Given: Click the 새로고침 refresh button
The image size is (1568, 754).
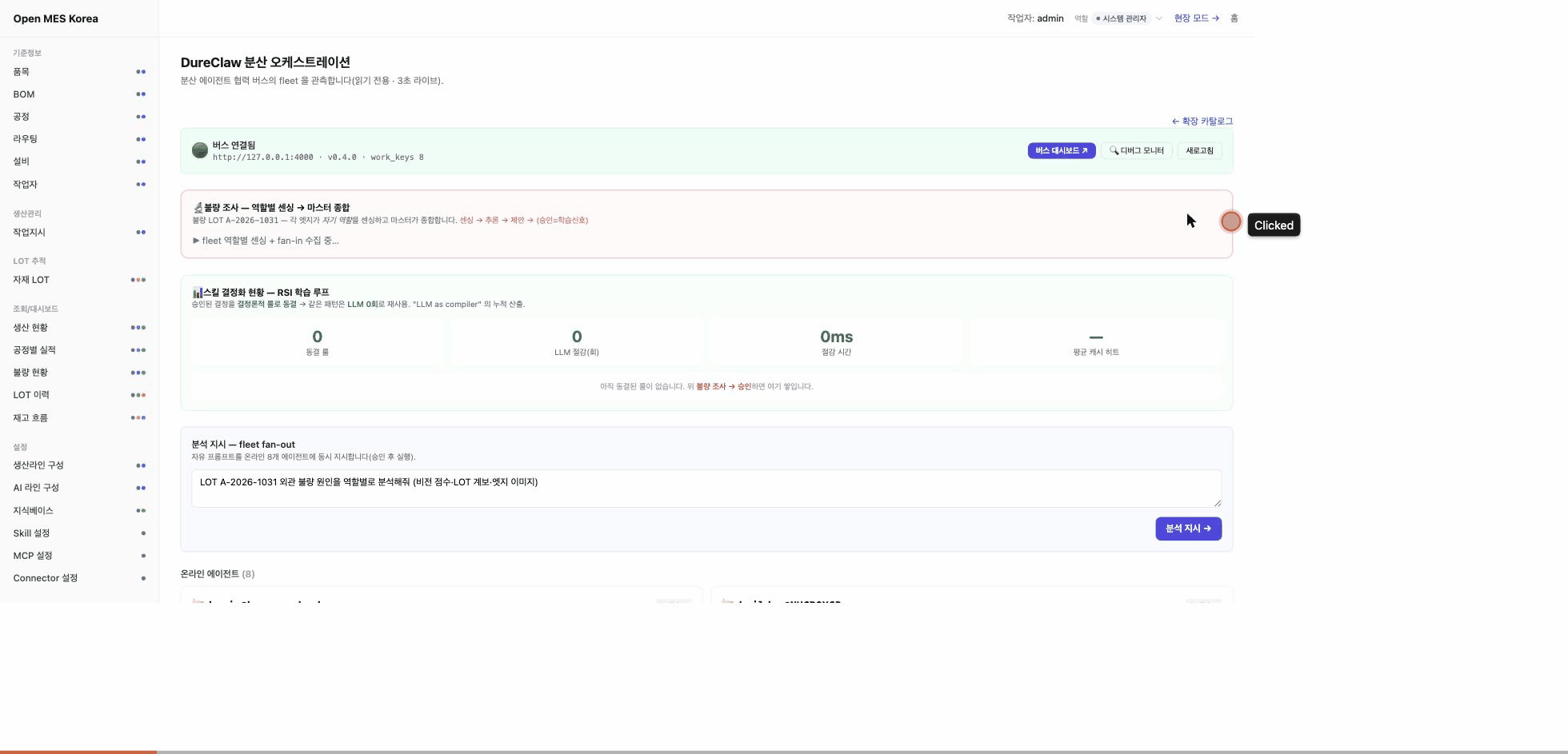Looking at the screenshot, I should [x=1199, y=150].
